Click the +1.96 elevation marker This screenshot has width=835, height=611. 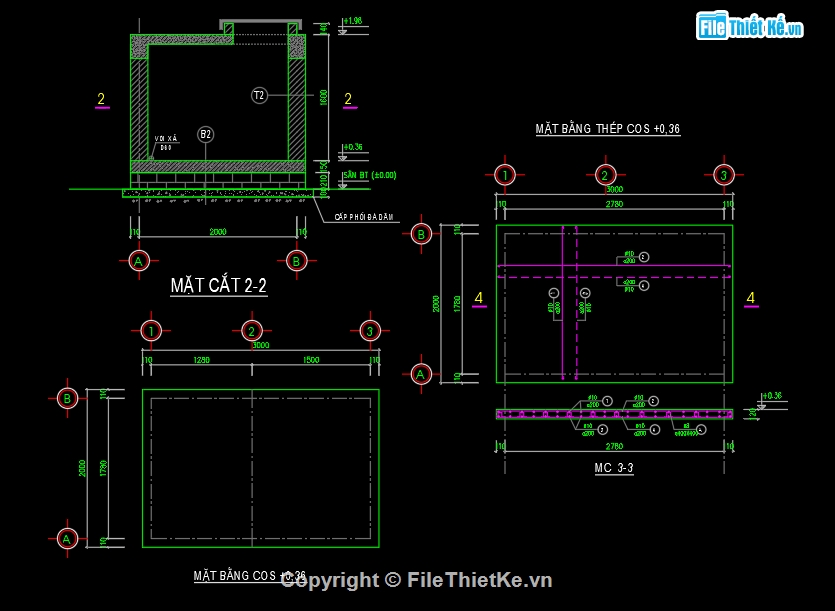click(352, 21)
